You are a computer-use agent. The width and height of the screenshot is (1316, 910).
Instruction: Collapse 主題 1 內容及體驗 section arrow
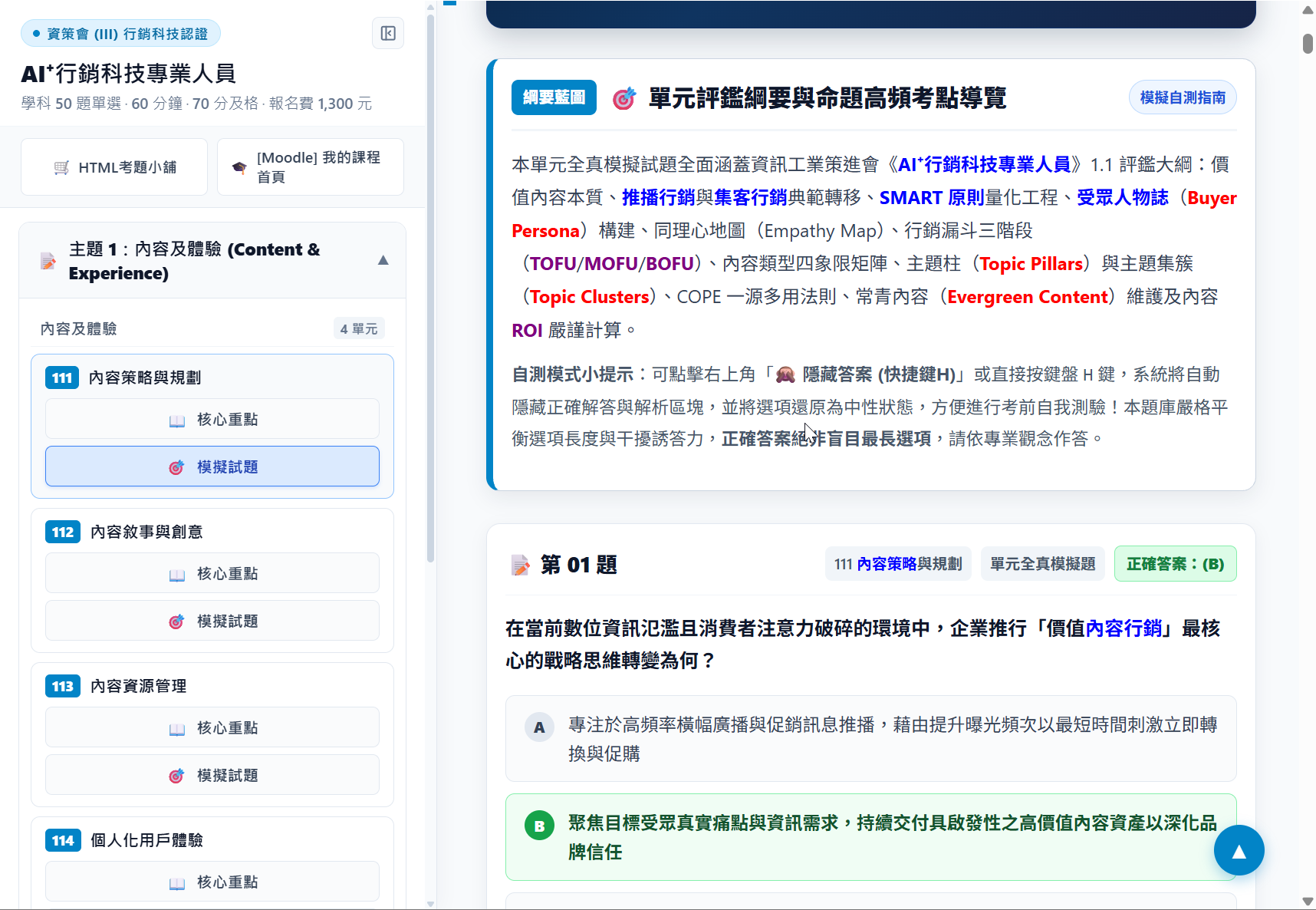click(383, 261)
